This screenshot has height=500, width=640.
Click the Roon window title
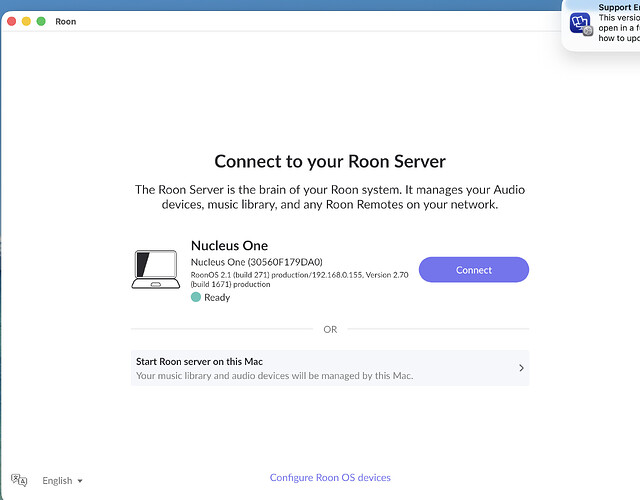(66, 21)
